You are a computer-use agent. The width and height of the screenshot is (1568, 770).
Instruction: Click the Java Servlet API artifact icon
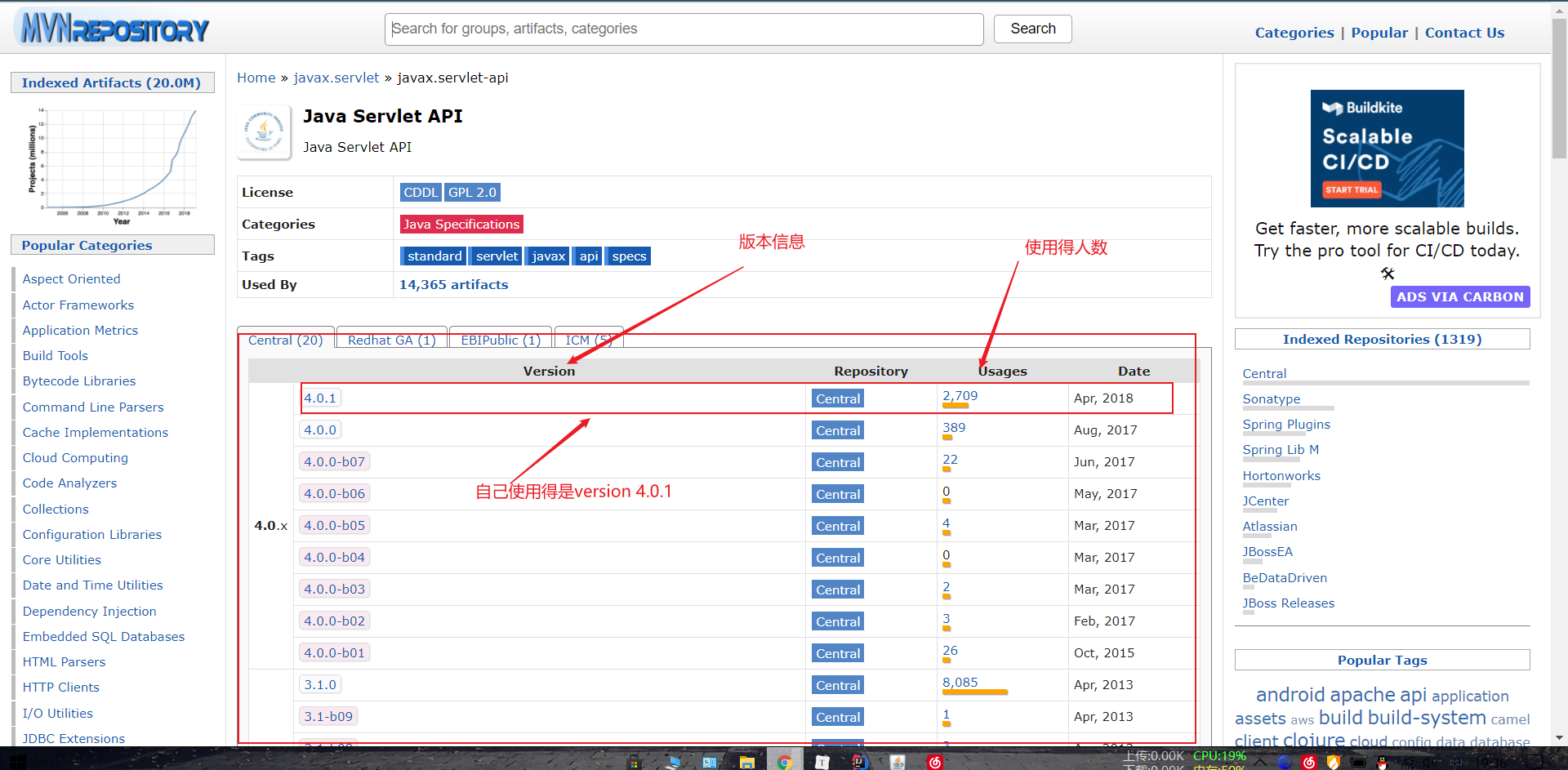coord(264,131)
